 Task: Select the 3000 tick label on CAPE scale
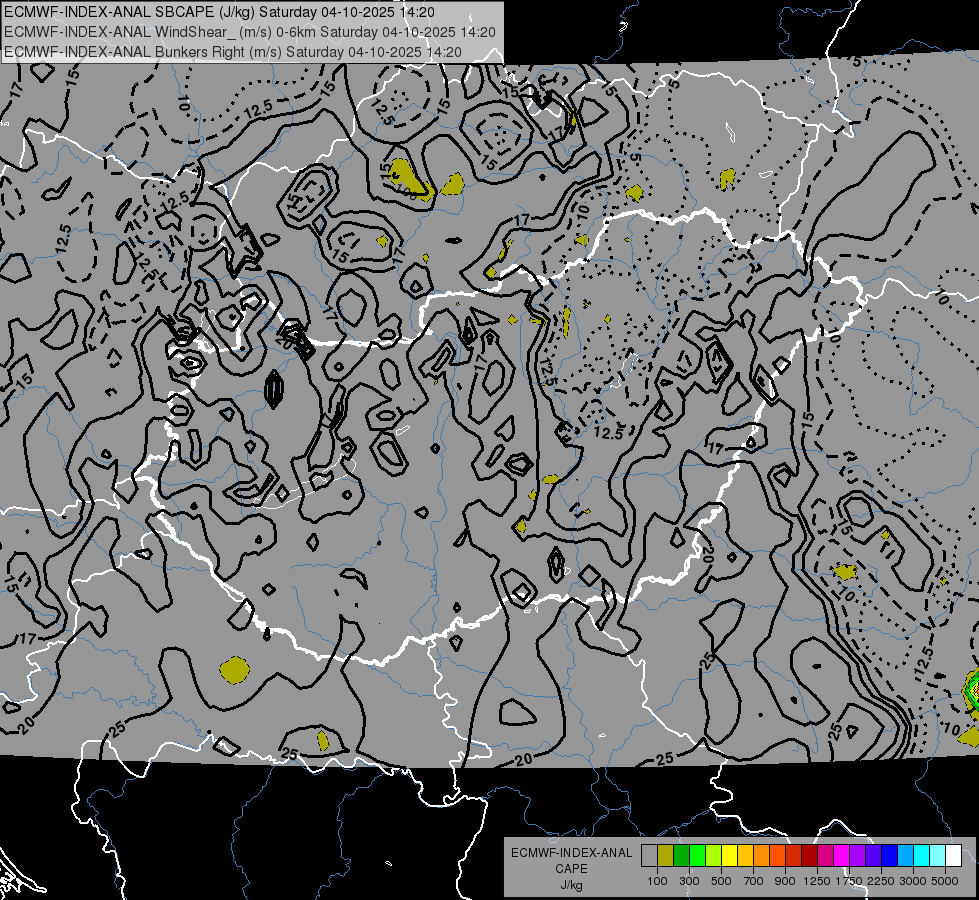pos(912,881)
